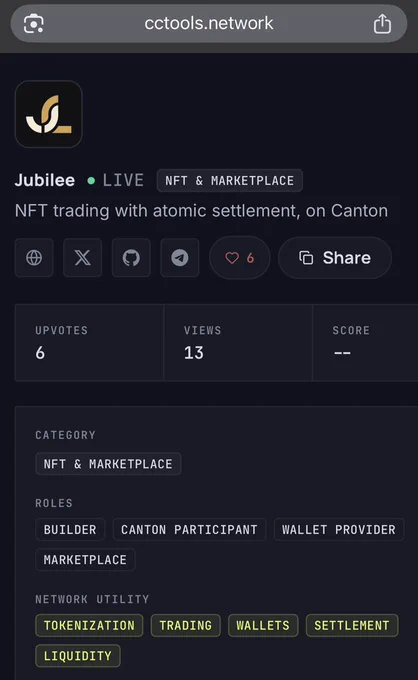Select the BUILDER role tag
Screen dimensions: 418x680
point(70,530)
